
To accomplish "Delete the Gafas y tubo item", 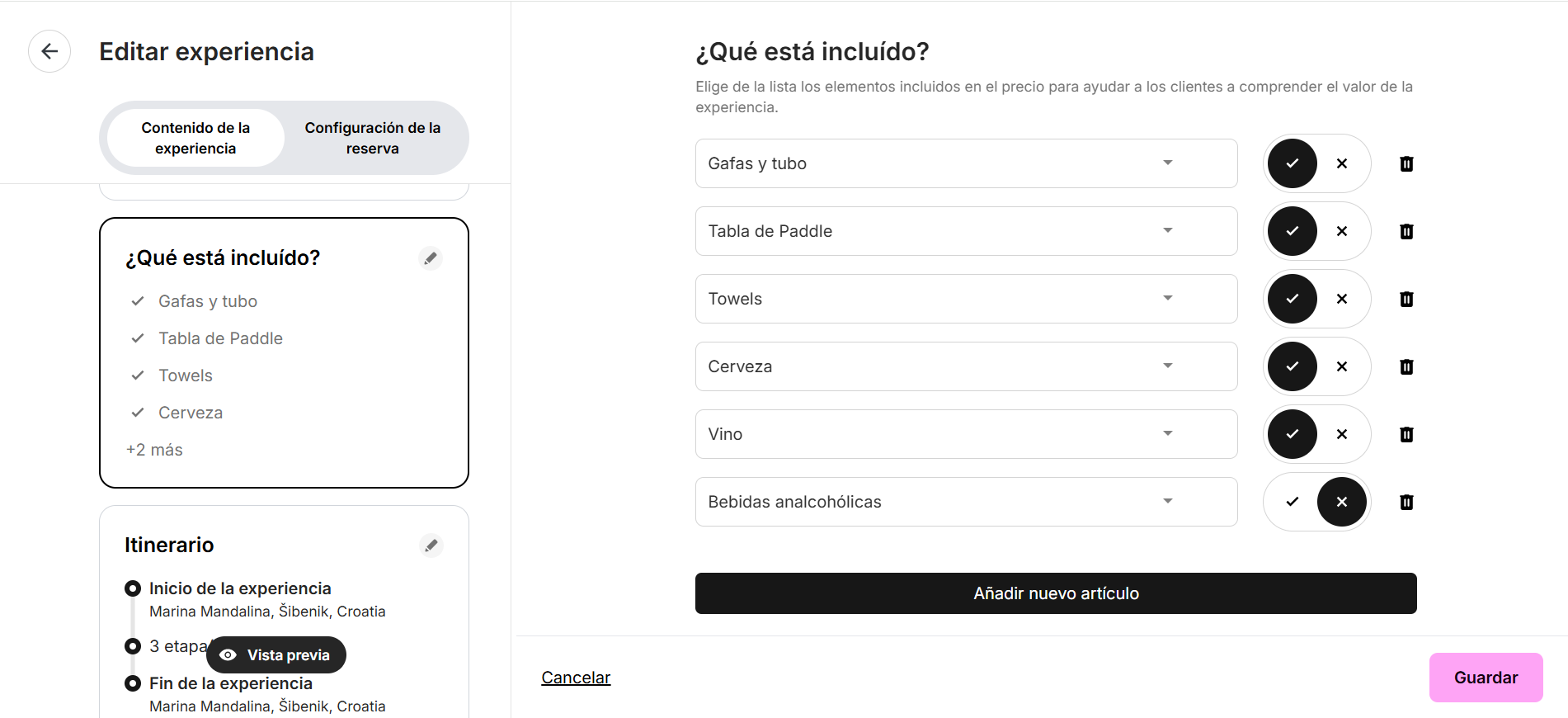I will pos(1407,163).
